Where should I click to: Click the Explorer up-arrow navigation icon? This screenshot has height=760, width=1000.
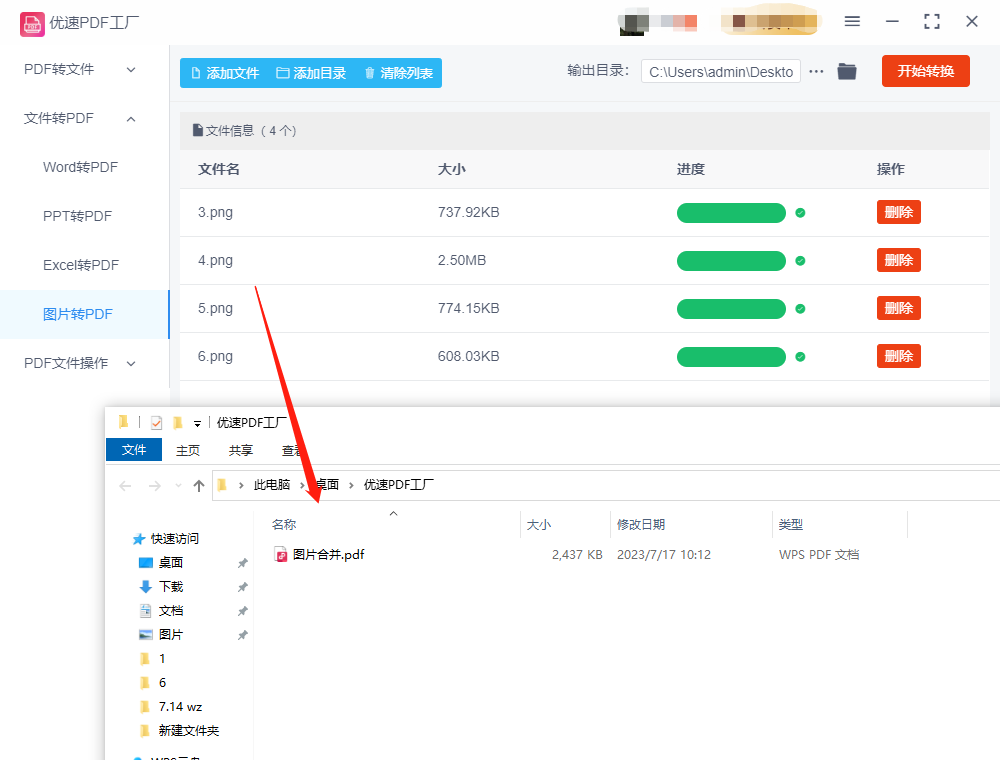[x=199, y=486]
